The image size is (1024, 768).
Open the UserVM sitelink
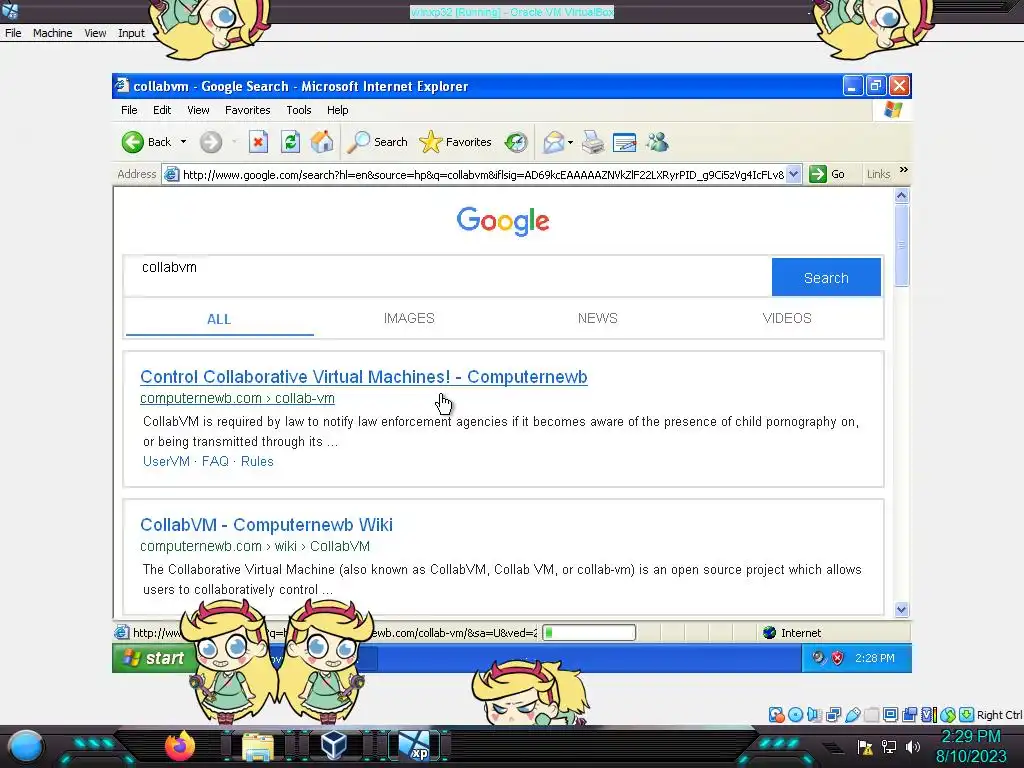click(x=166, y=461)
